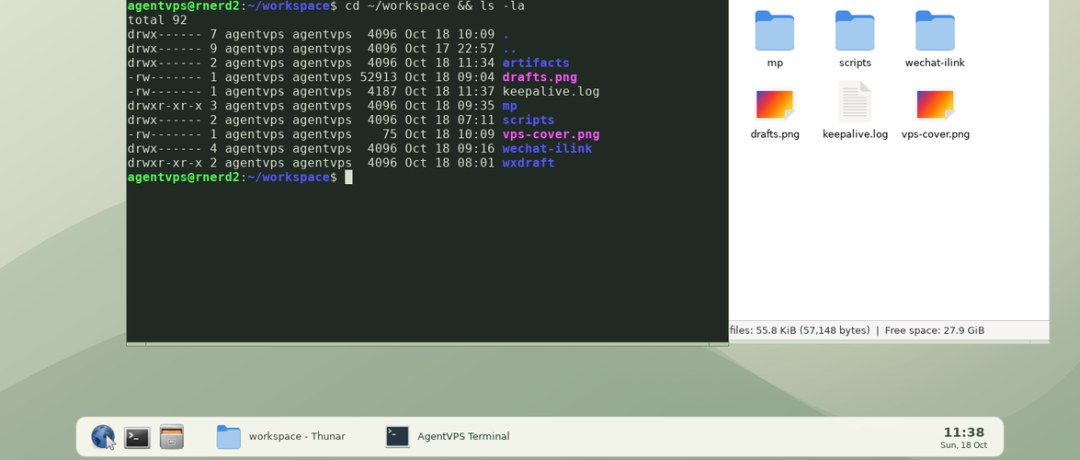Click 'Free space: 27.9 GiB' in Thunar status bar
The height and width of the screenshot is (460, 1080).
click(x=934, y=331)
